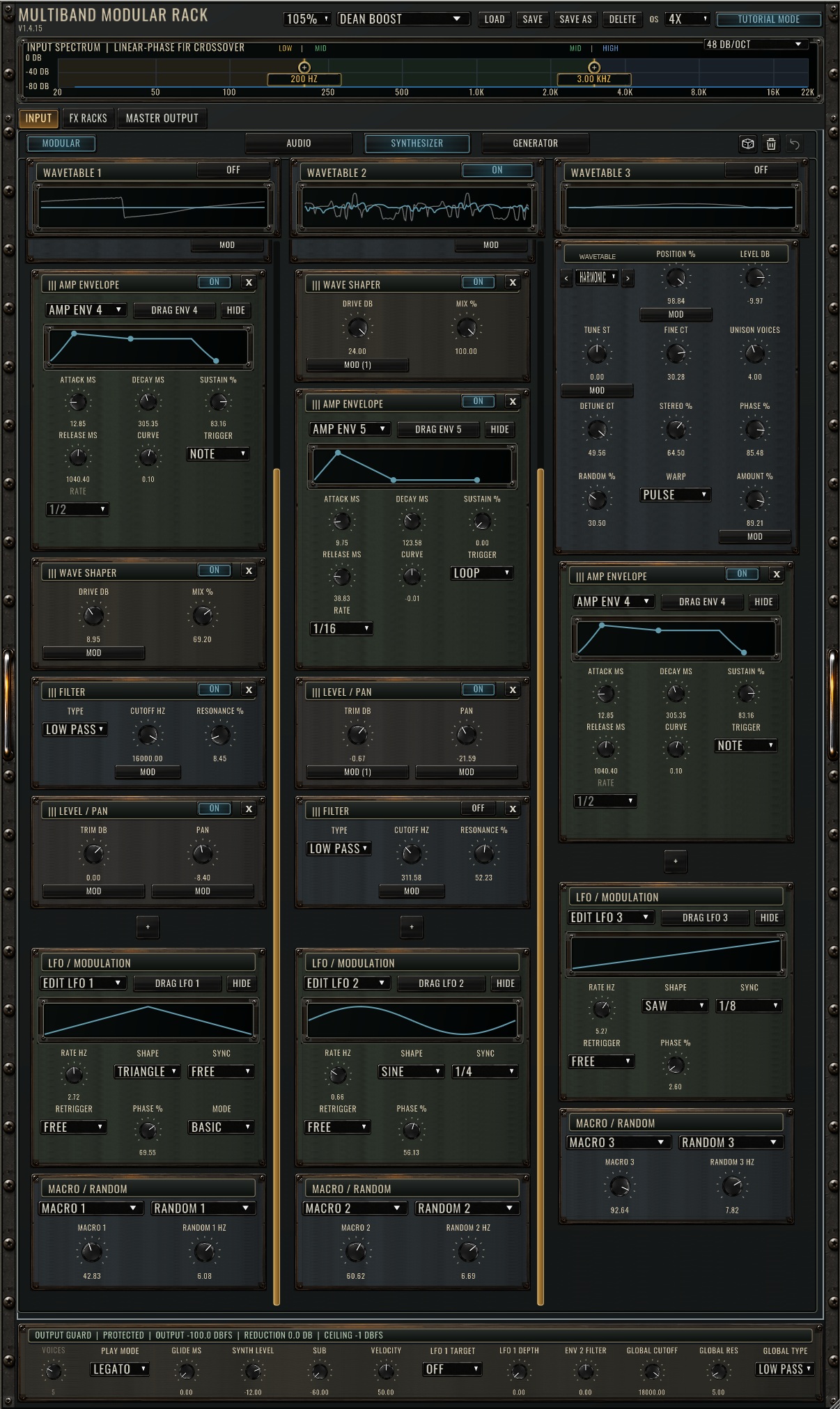This screenshot has height=1409, width=840.
Task: Click the DELETE preset button
Action: click(x=623, y=20)
